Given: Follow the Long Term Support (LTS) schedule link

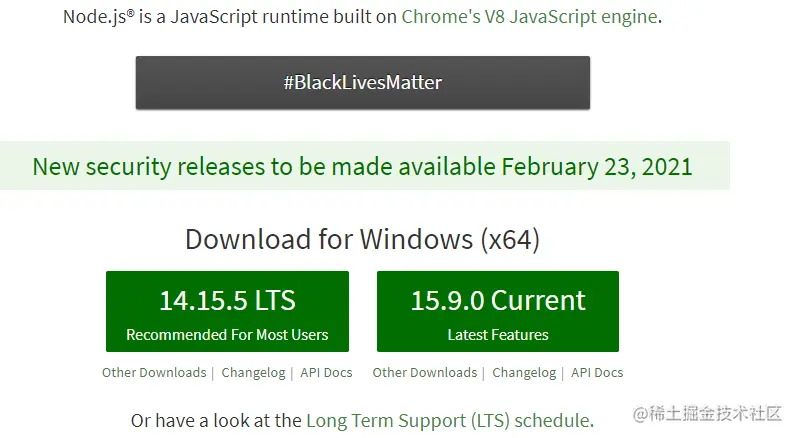Looking at the screenshot, I should pyautogui.click(x=450, y=421).
